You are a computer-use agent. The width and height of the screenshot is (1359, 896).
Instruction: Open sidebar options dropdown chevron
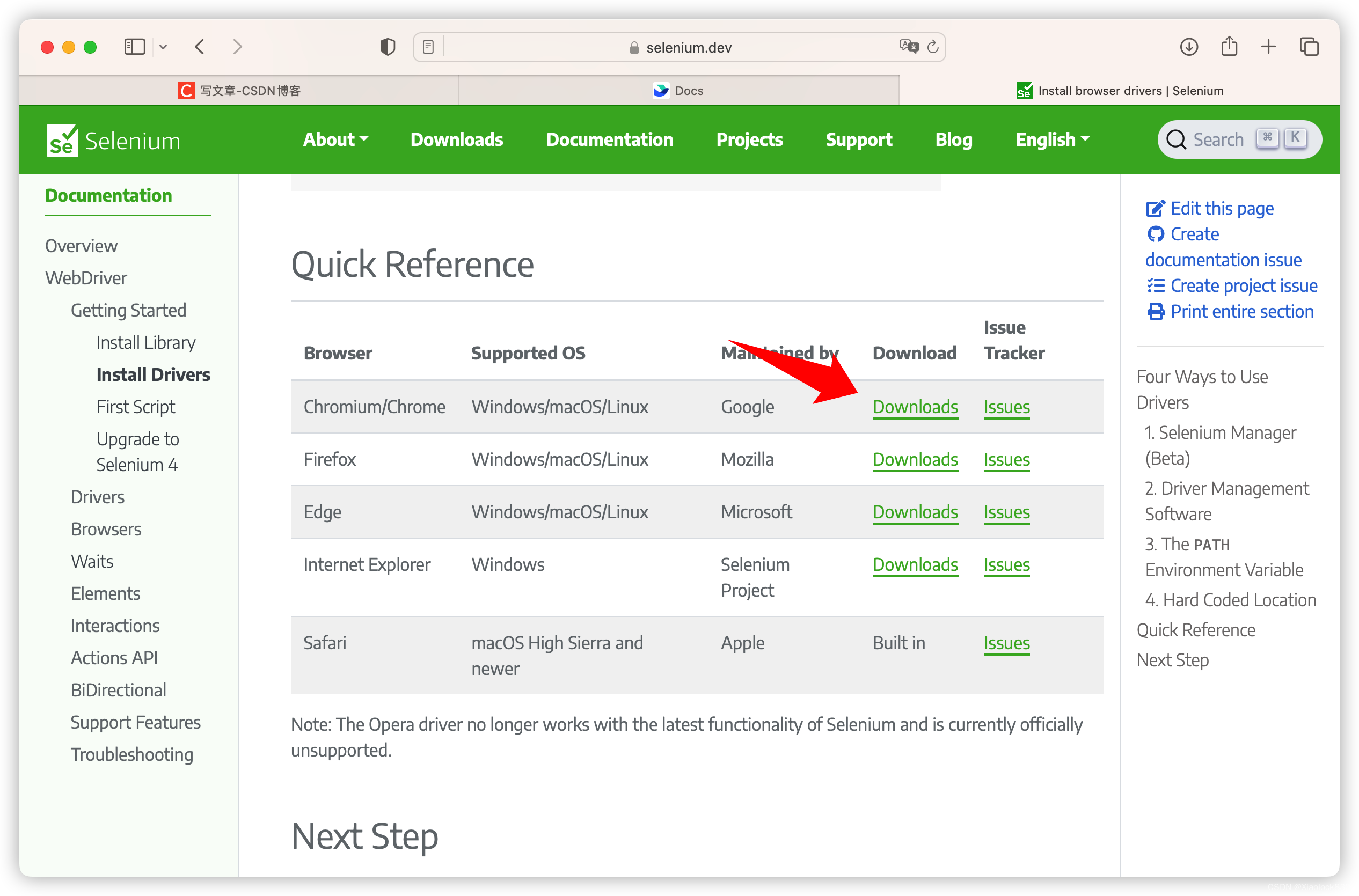(x=164, y=47)
